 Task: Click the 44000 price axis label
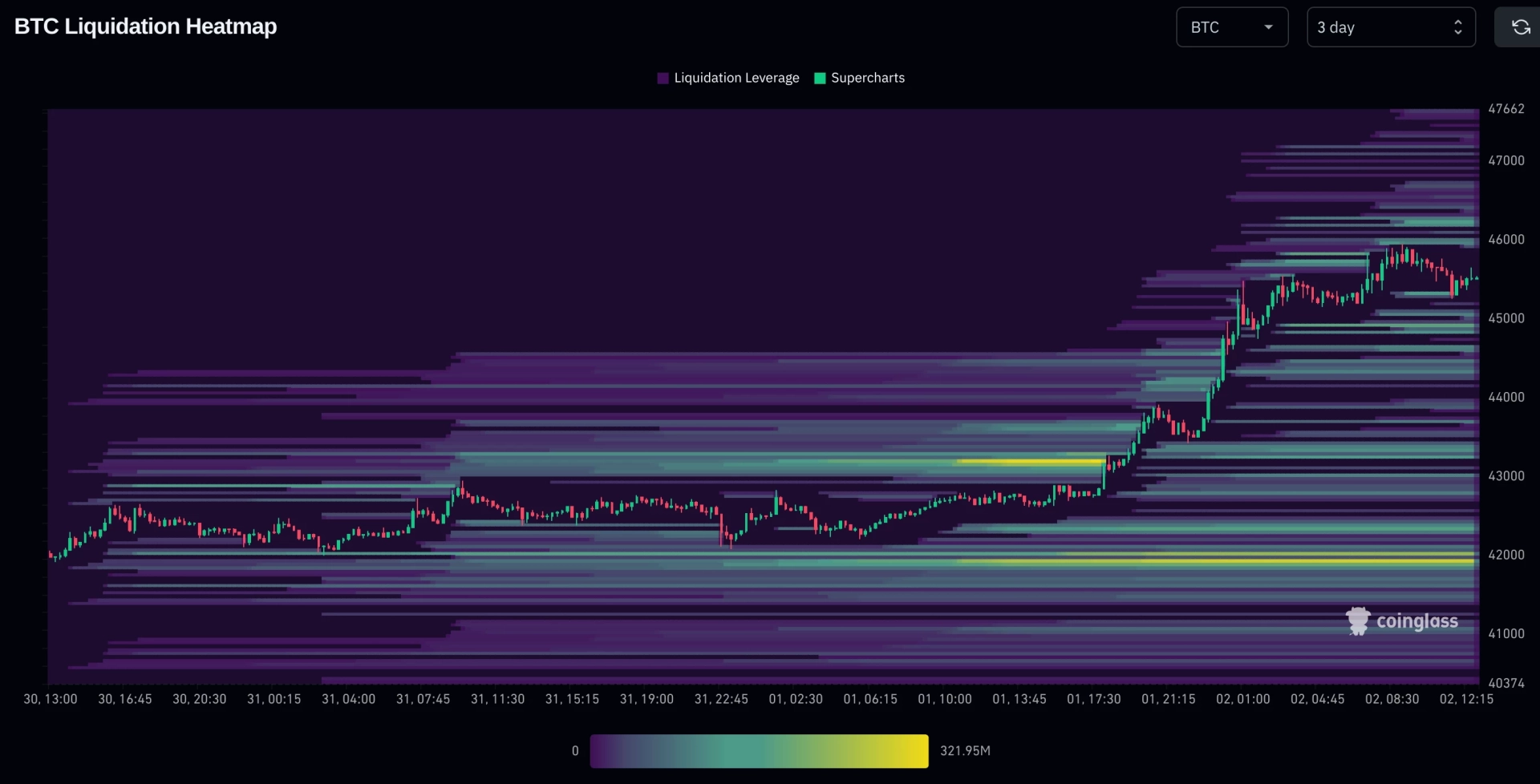pos(1506,397)
